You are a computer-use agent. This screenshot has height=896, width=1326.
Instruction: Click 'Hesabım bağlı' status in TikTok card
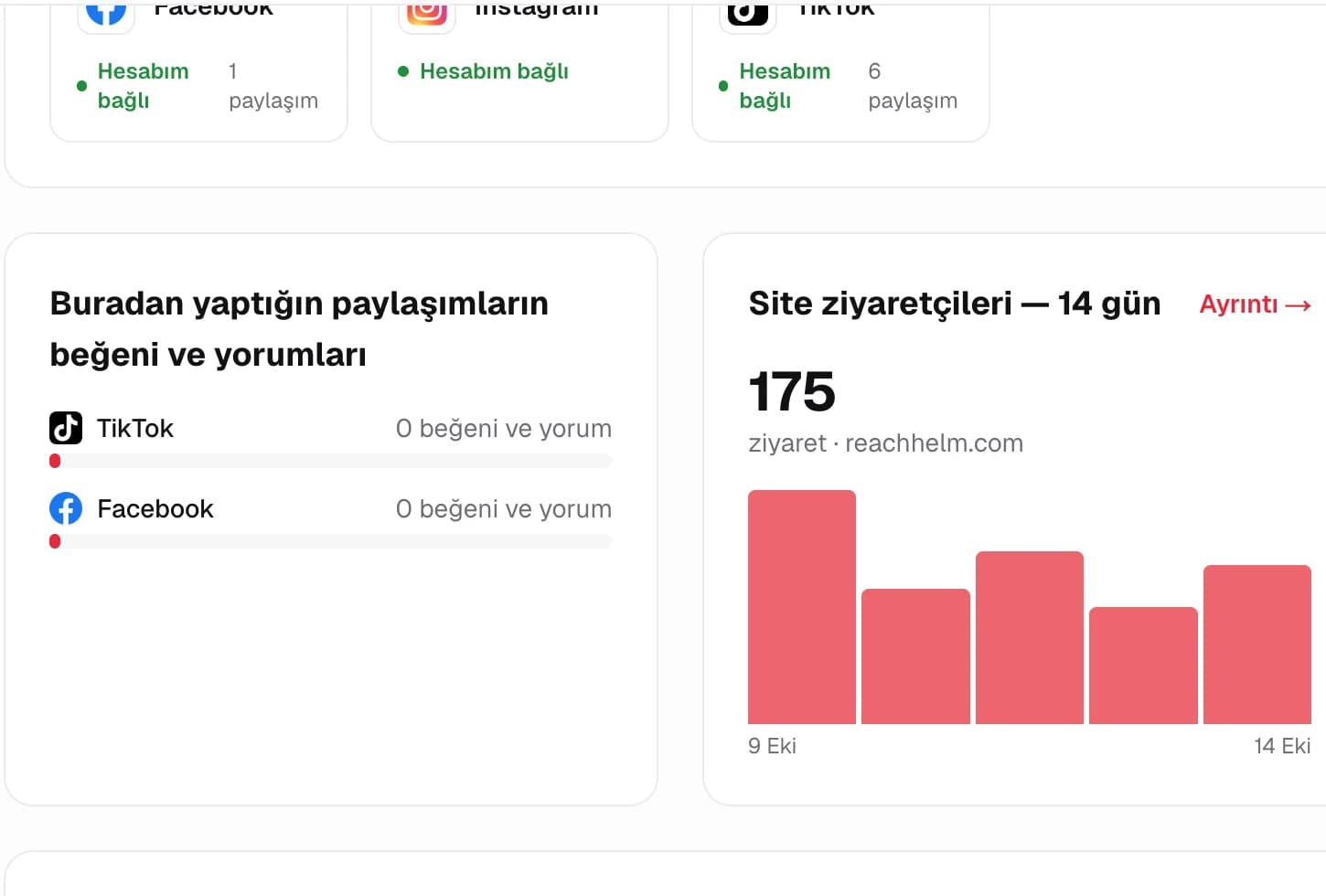click(x=785, y=86)
